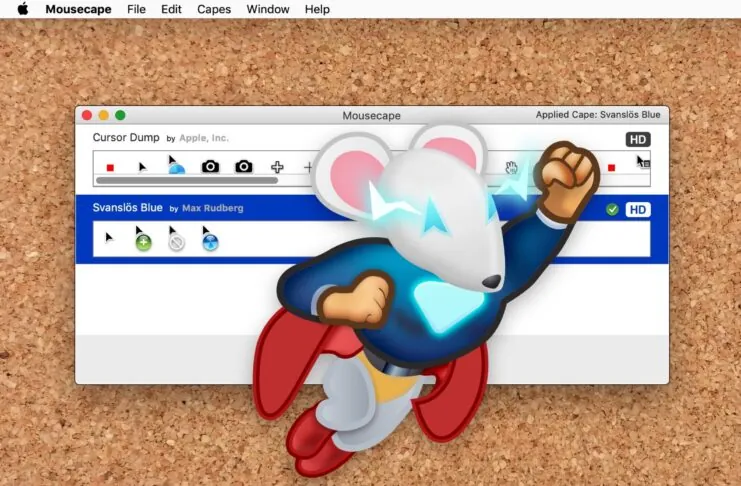Select the thin crosshair cursor in Cursor Dump
The height and width of the screenshot is (486, 741).
(x=308, y=167)
